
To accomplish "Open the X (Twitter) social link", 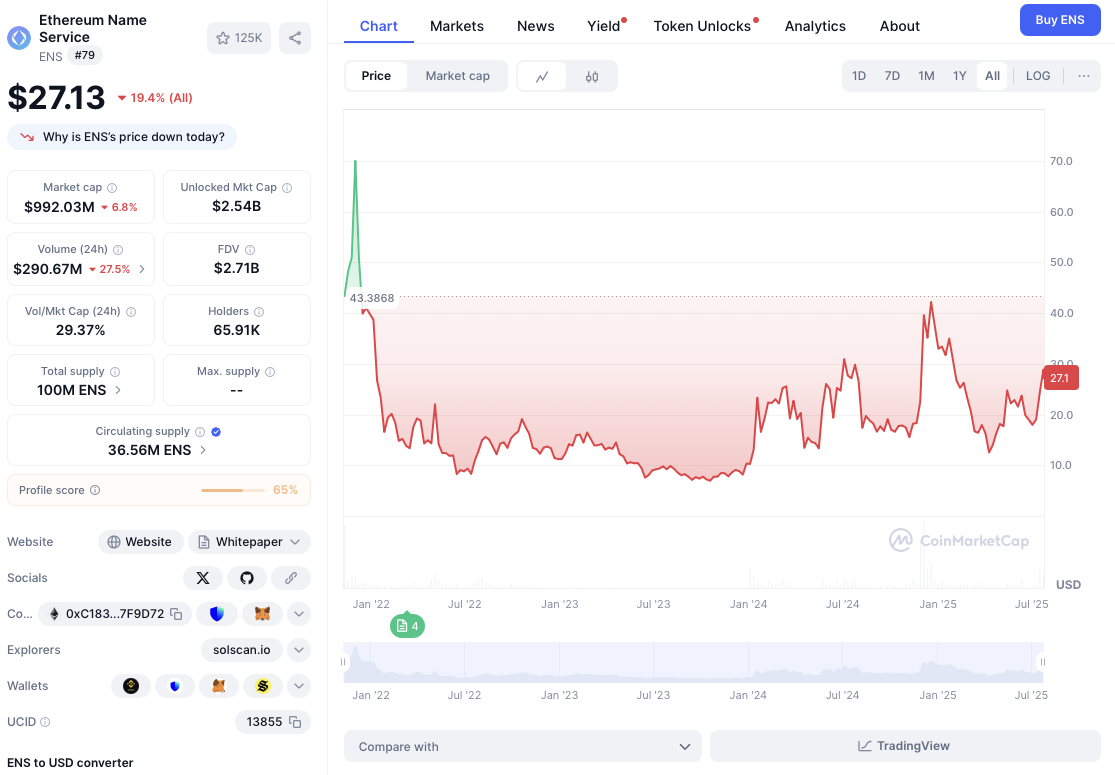I will pos(203,578).
